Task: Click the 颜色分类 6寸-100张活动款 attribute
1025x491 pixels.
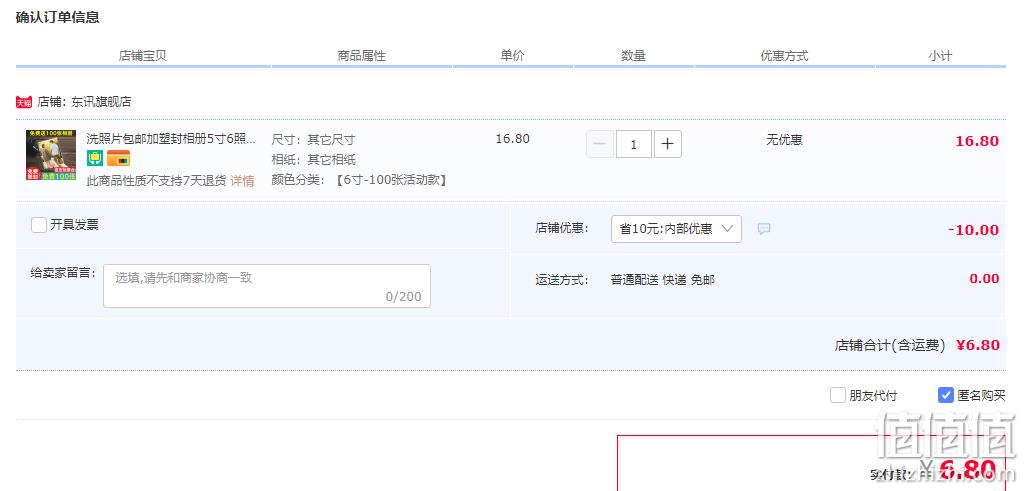Action: click(x=360, y=180)
